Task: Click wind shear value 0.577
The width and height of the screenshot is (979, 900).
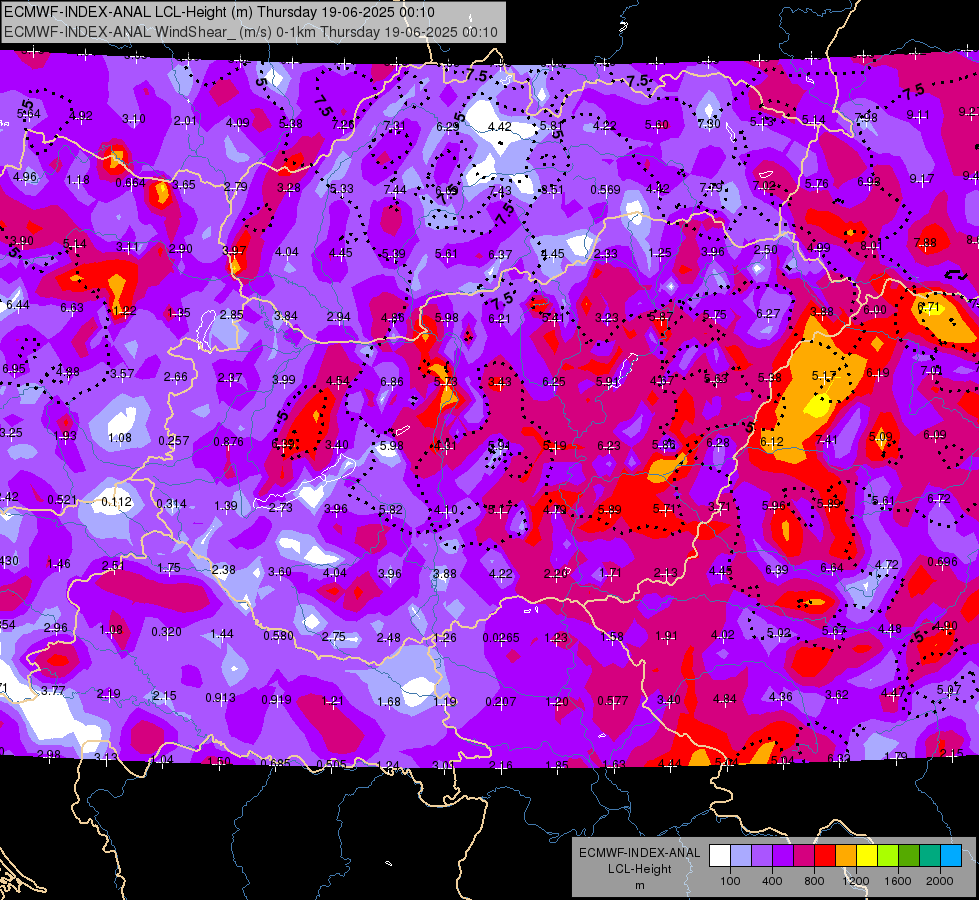Action: click(612, 701)
